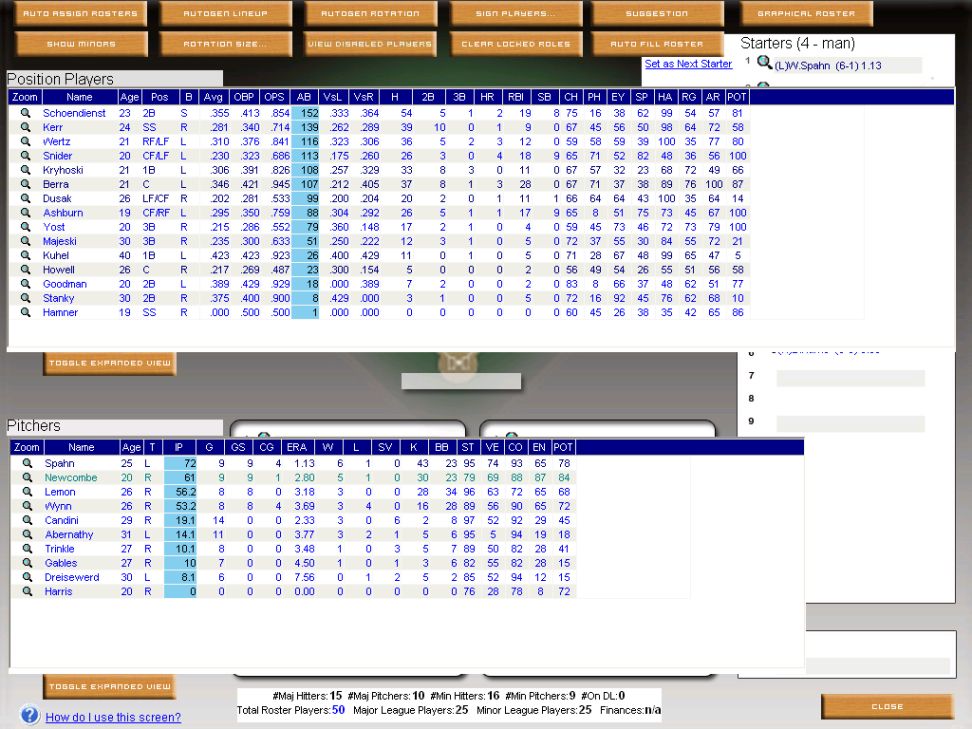972x729 pixels.
Task: Select Newcombe in pitchers list
Action: [x=71, y=477]
